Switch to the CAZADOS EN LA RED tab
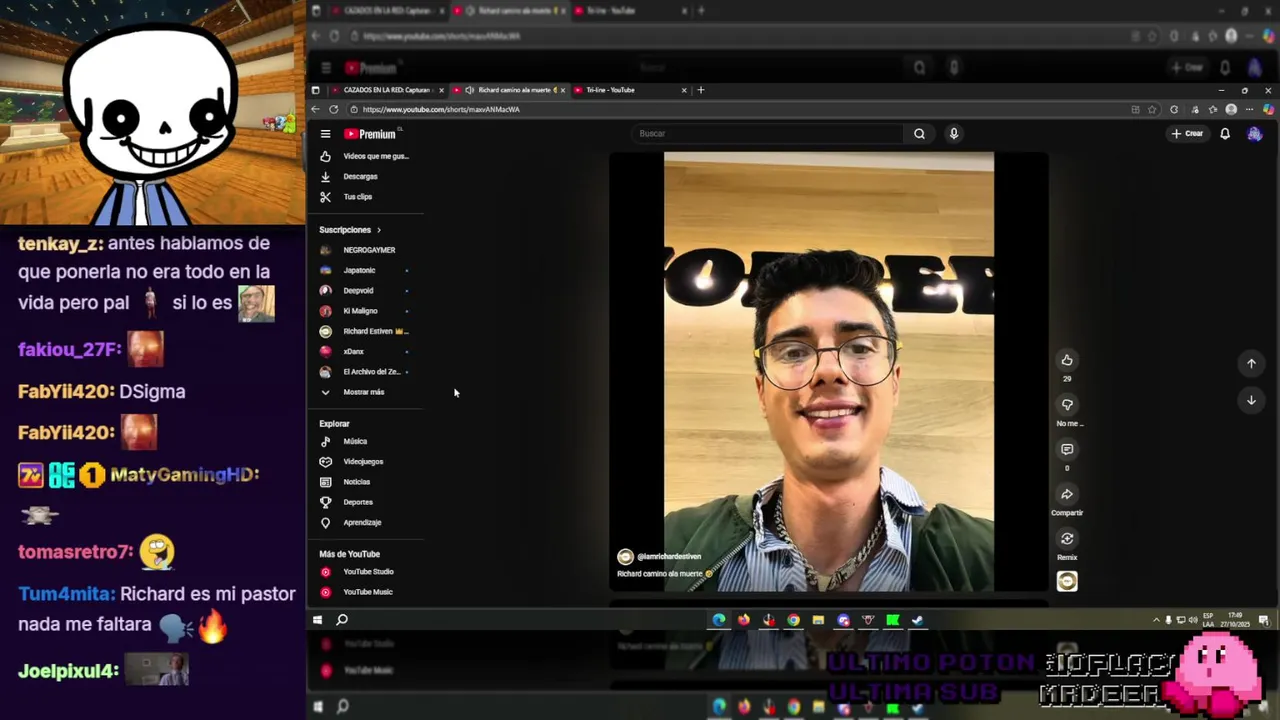1280x720 pixels. point(386,90)
